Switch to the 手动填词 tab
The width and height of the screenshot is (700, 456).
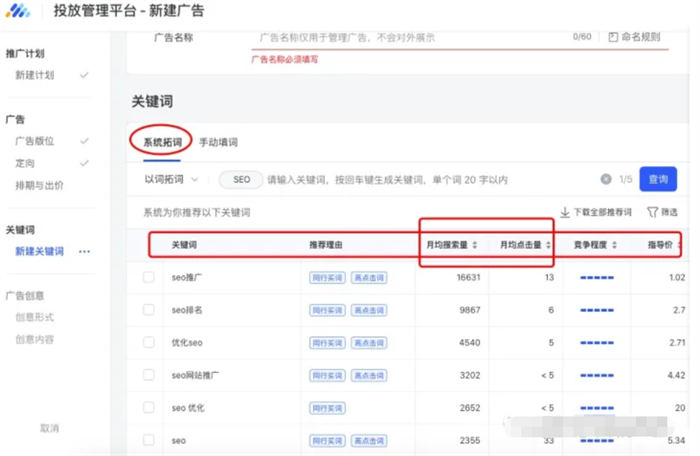[x=218, y=143]
